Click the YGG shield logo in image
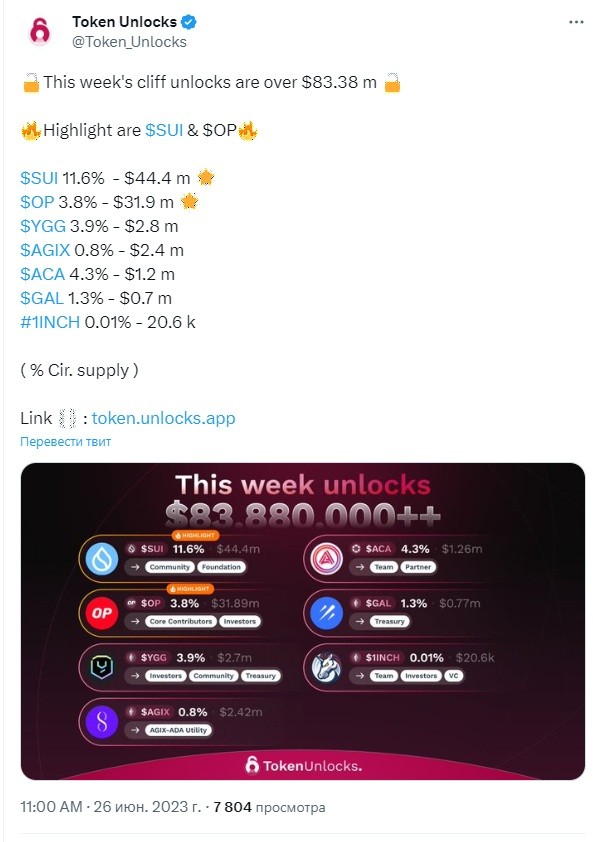 (102, 667)
